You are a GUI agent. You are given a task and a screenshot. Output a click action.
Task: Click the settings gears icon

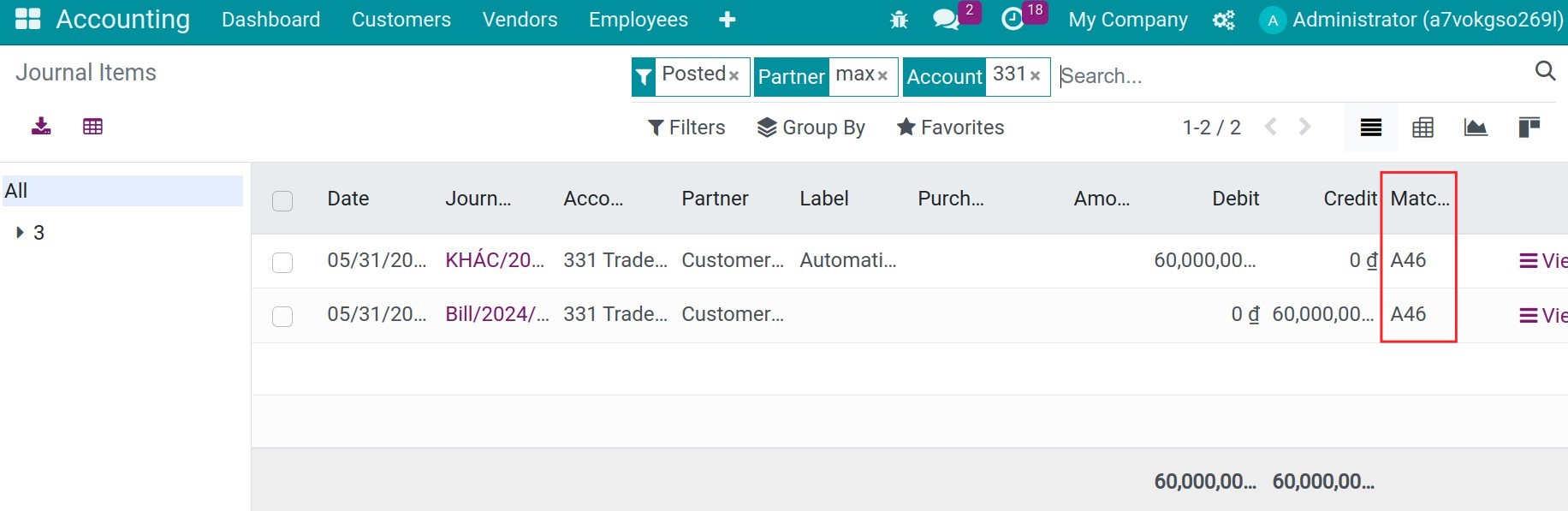pos(1224,20)
